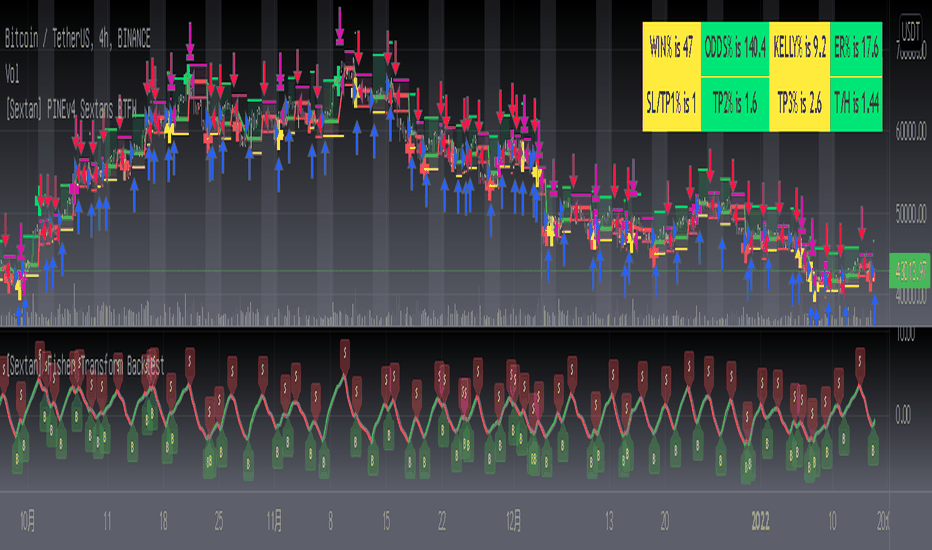Click the green ODDS% is 140.4 cell
932x550 pixels.
pyautogui.click(x=735, y=49)
